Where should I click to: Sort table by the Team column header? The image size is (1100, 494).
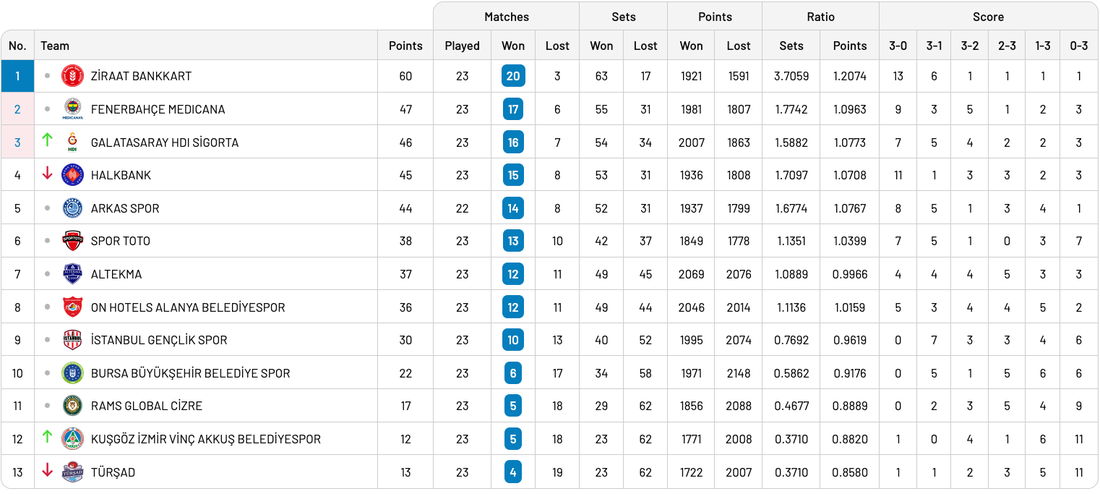point(55,46)
